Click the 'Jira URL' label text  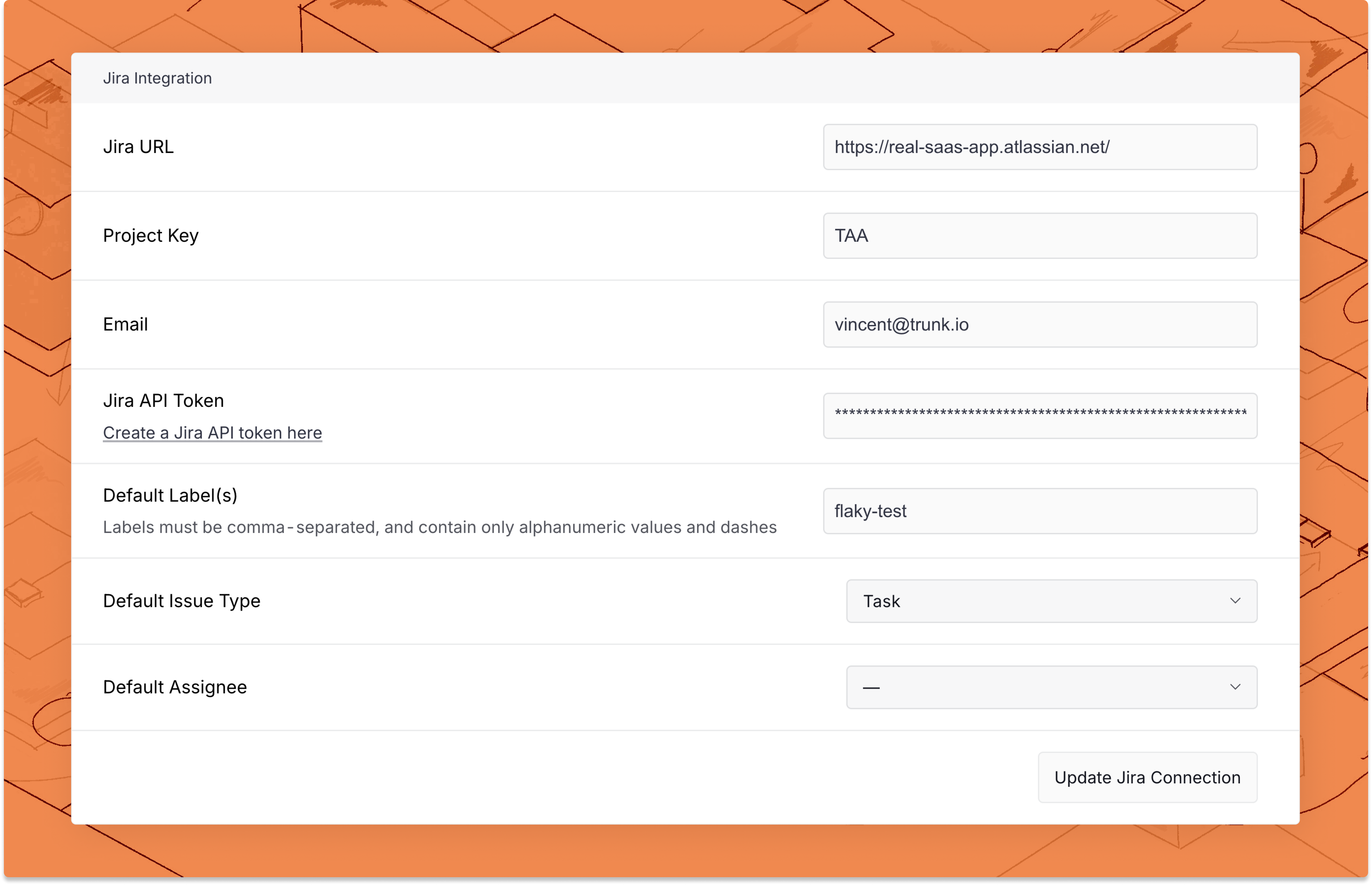tap(138, 147)
